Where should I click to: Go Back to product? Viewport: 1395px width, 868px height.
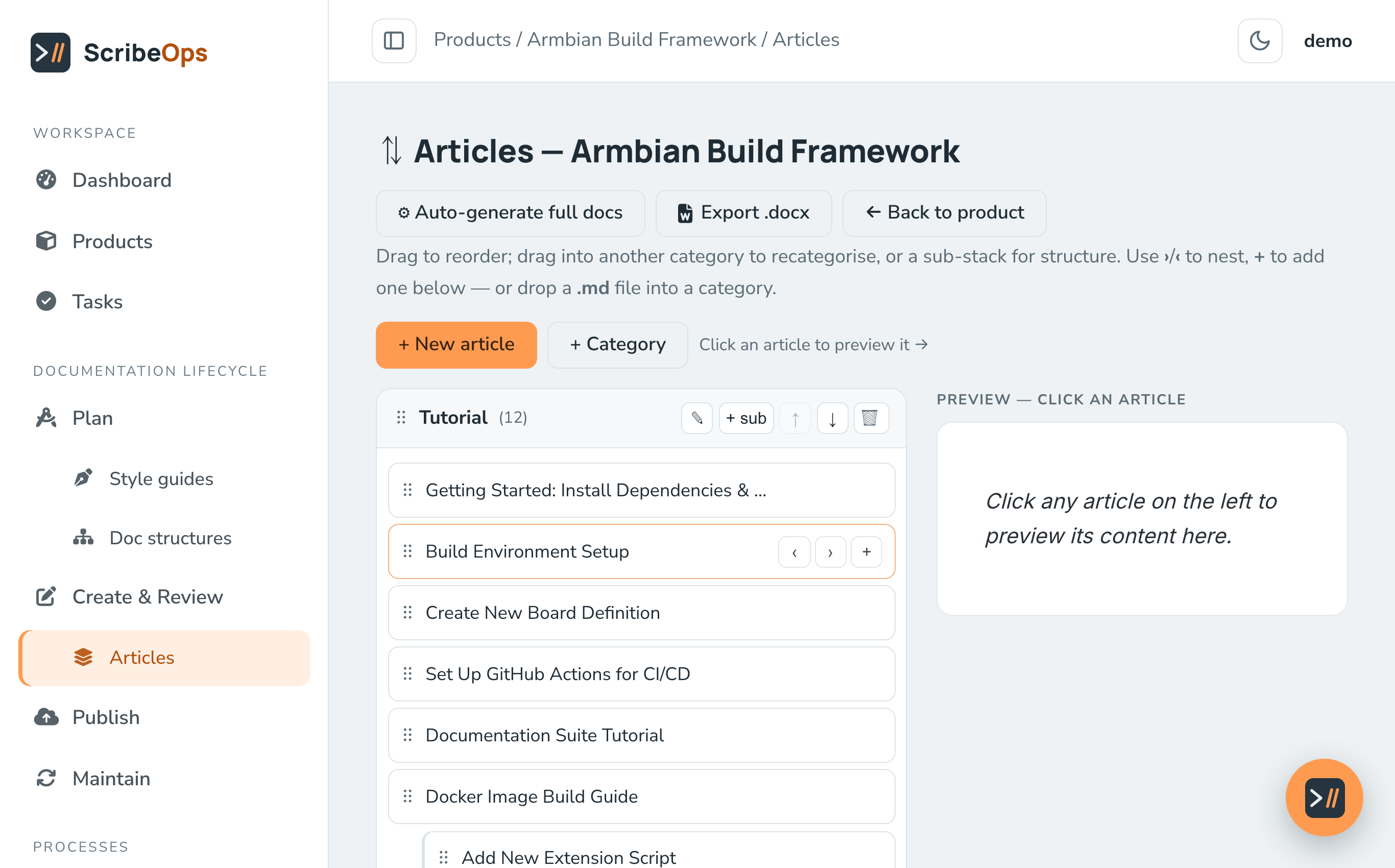tap(944, 213)
